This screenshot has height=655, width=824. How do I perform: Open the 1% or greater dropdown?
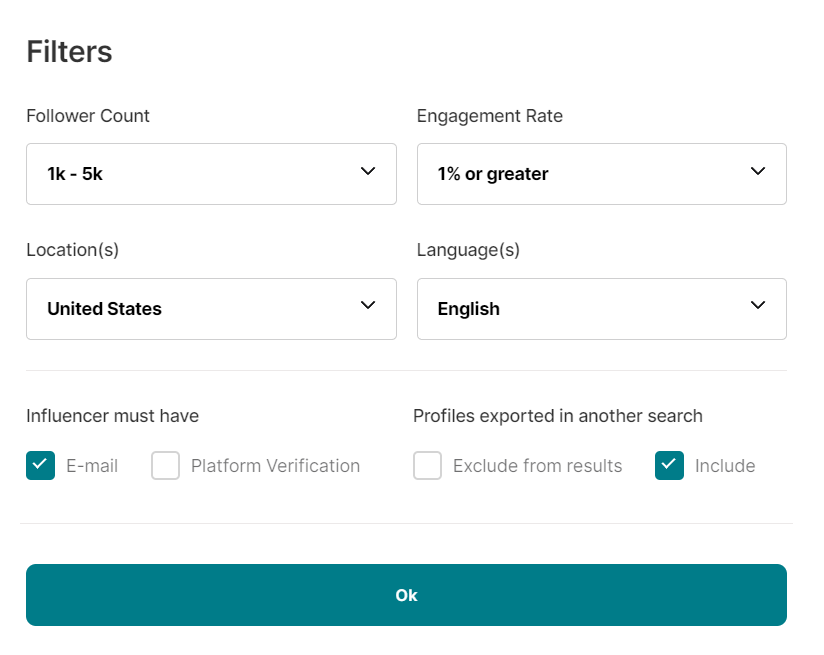602,174
